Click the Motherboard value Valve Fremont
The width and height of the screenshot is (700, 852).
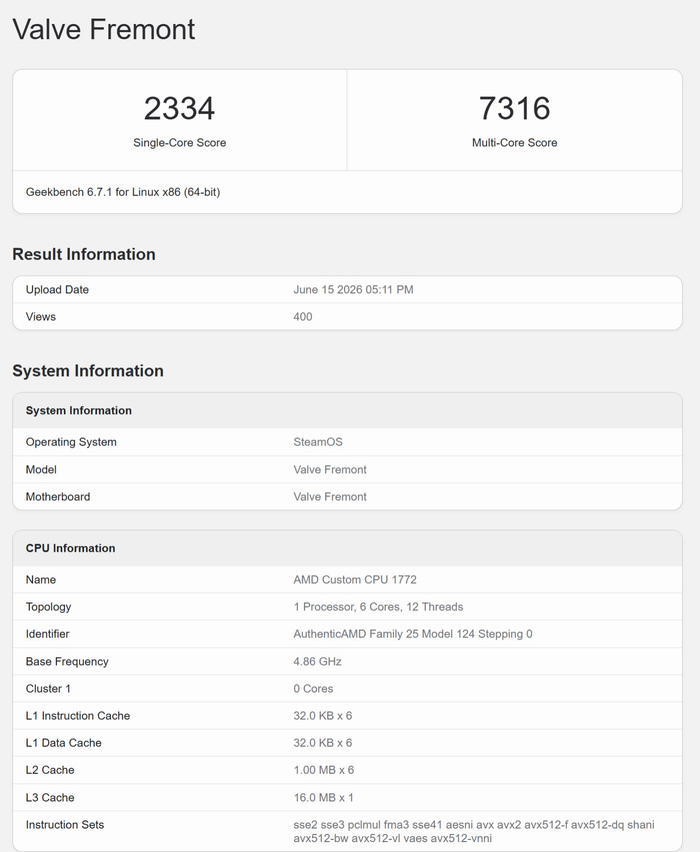[330, 497]
